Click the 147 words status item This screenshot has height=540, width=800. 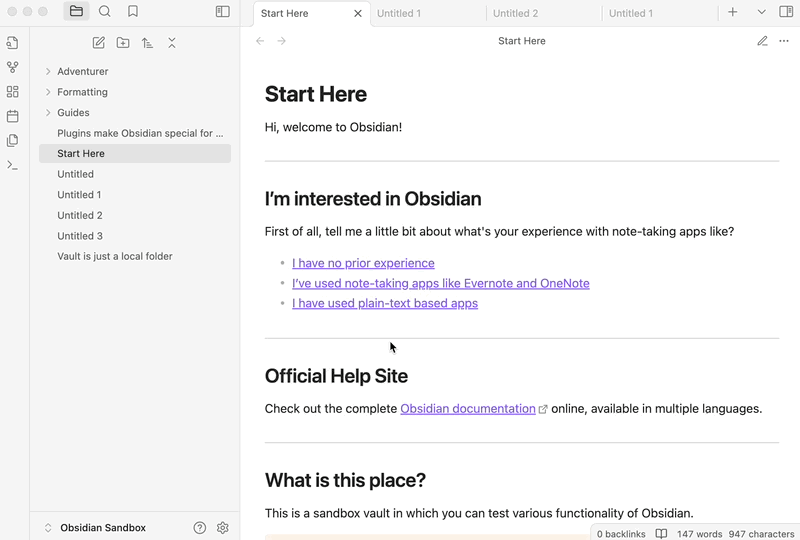(699, 534)
